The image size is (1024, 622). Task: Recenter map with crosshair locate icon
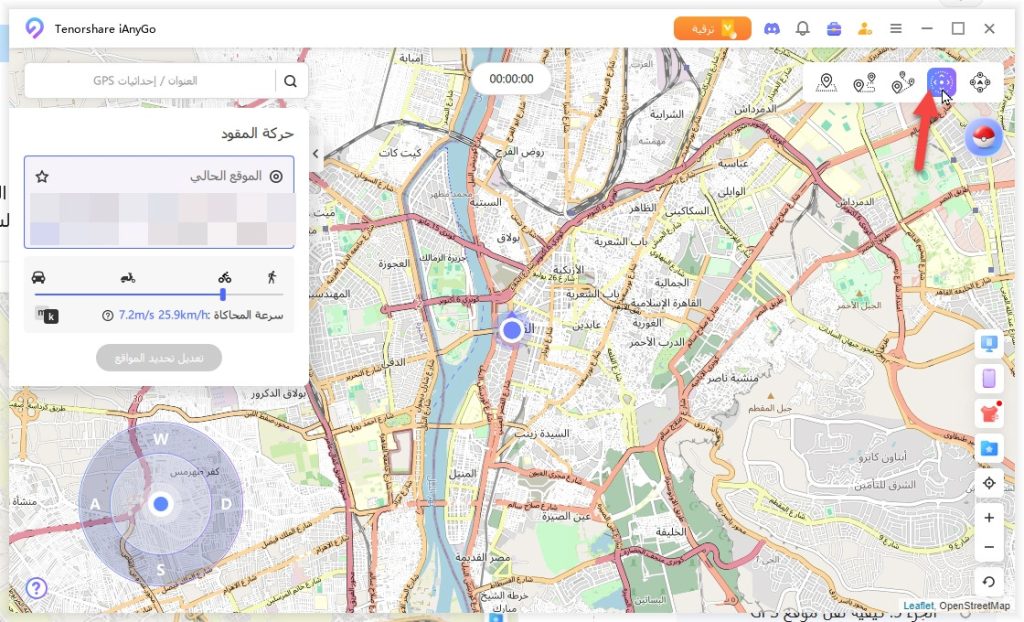(x=989, y=483)
